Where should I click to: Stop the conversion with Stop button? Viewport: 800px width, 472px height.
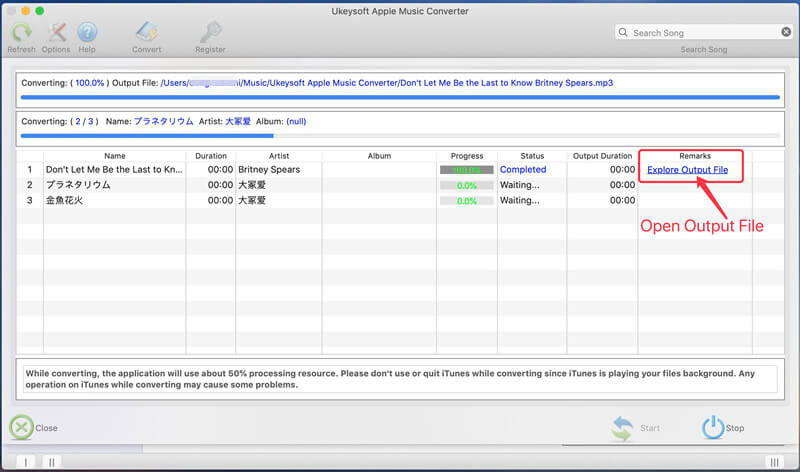tap(723, 428)
